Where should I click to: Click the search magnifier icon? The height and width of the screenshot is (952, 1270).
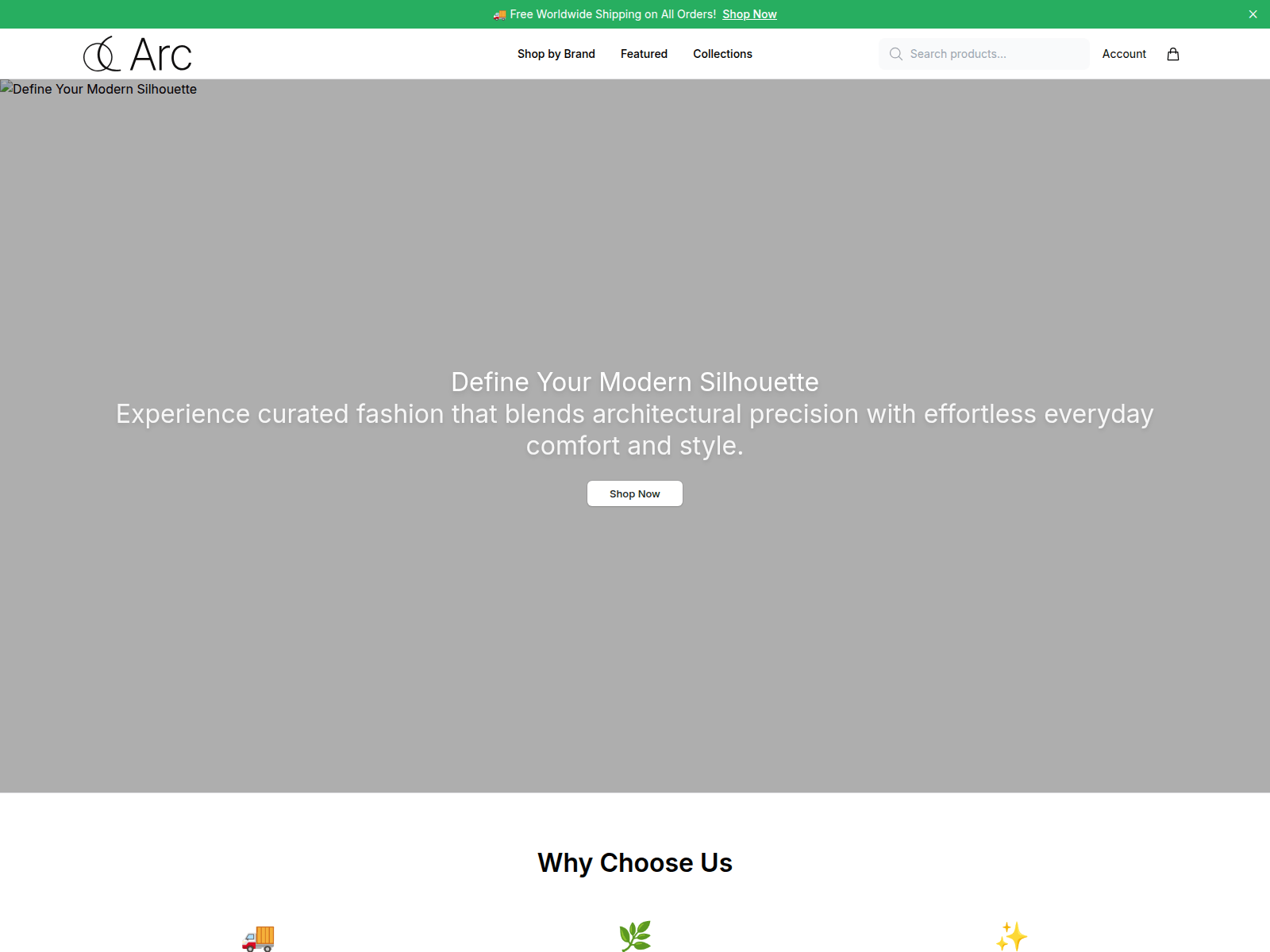click(x=896, y=54)
